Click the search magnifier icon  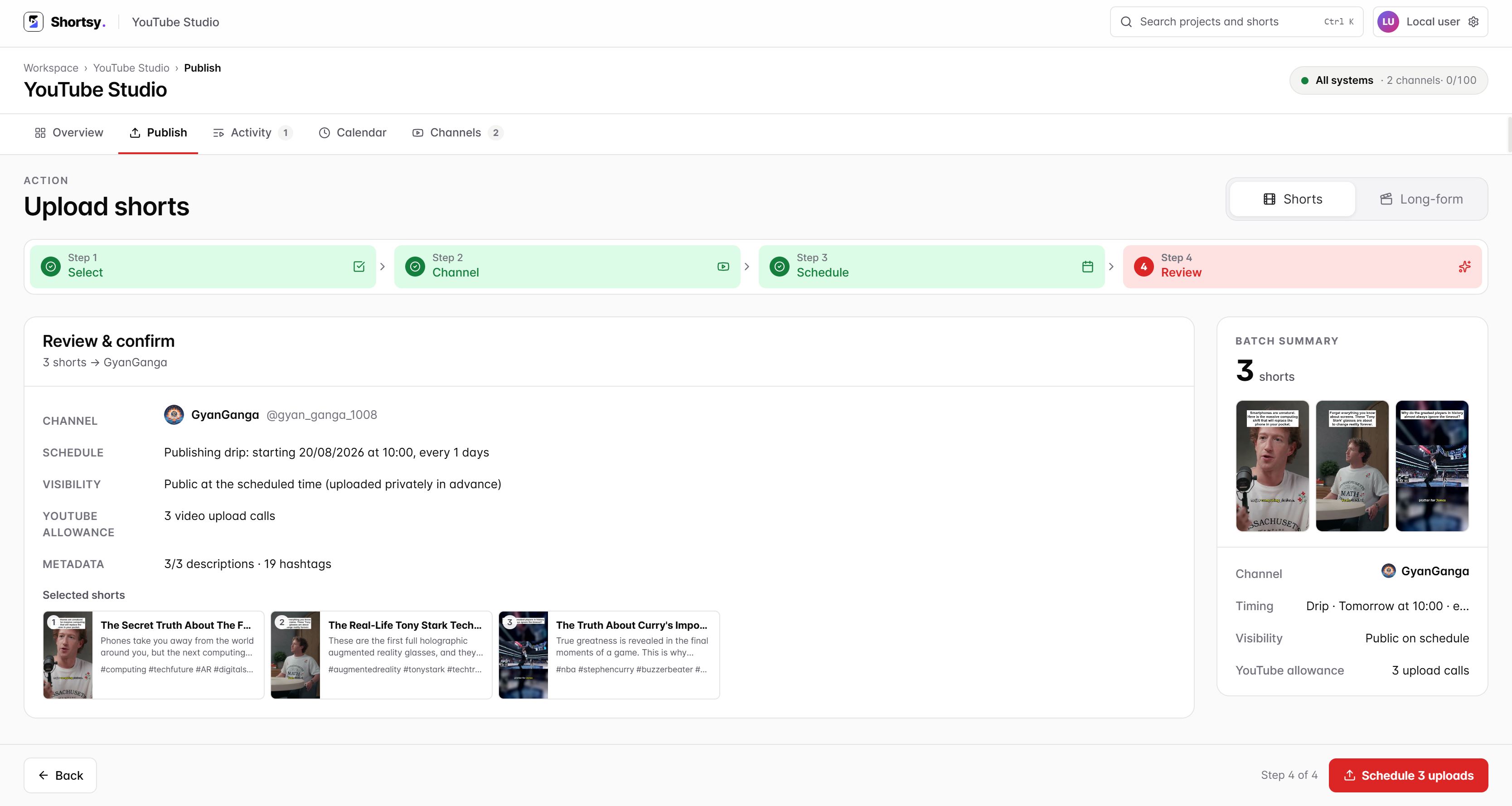coord(1126,22)
